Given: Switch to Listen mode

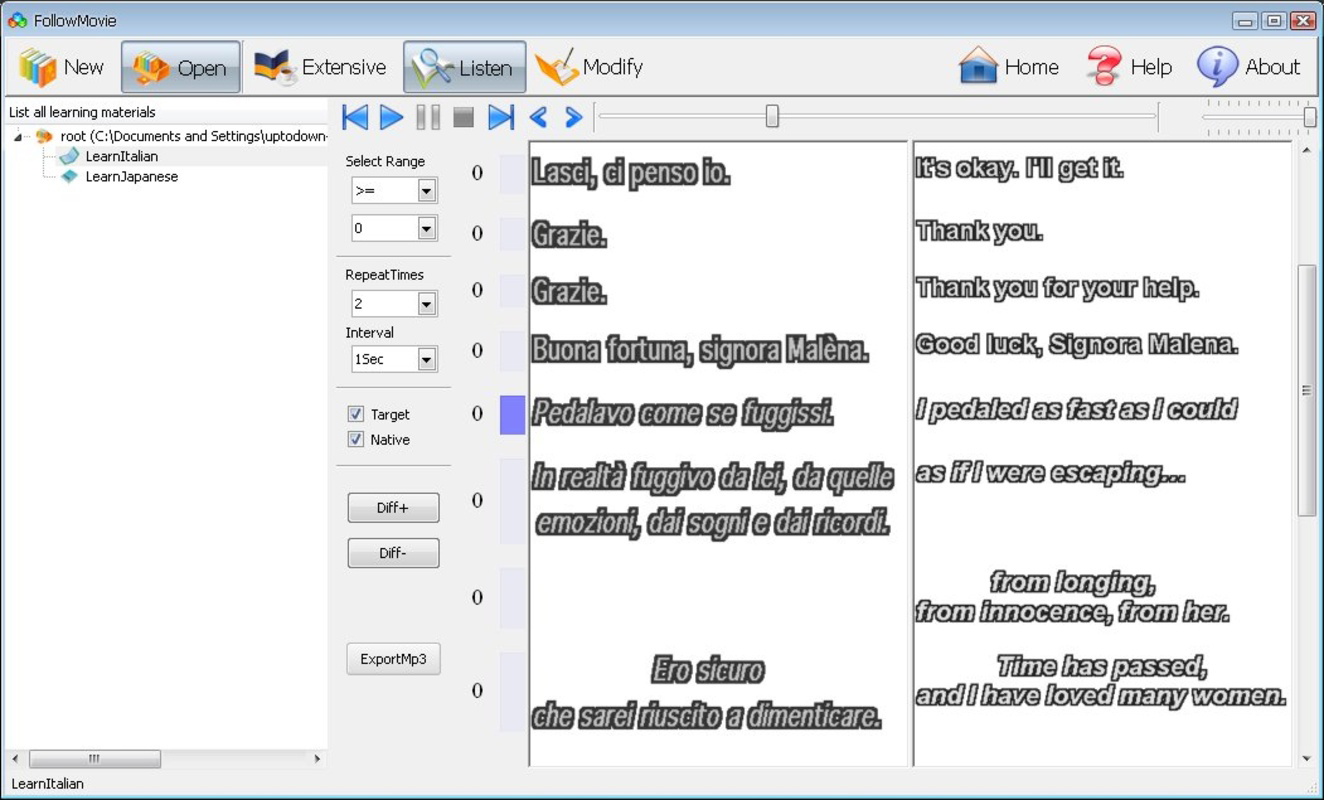Looking at the screenshot, I should (x=465, y=67).
